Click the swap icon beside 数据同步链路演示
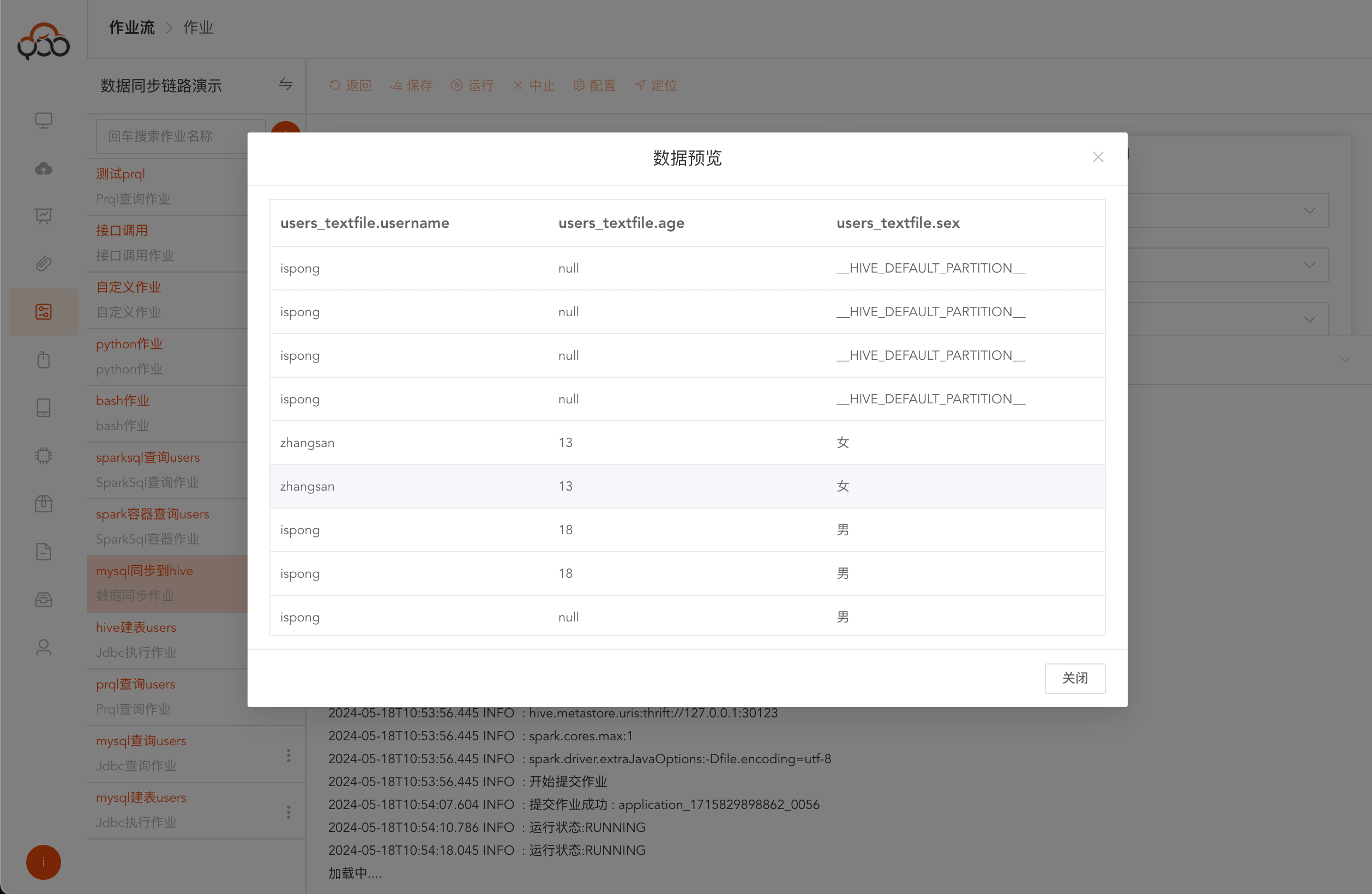This screenshot has height=894, width=1372. click(x=285, y=84)
